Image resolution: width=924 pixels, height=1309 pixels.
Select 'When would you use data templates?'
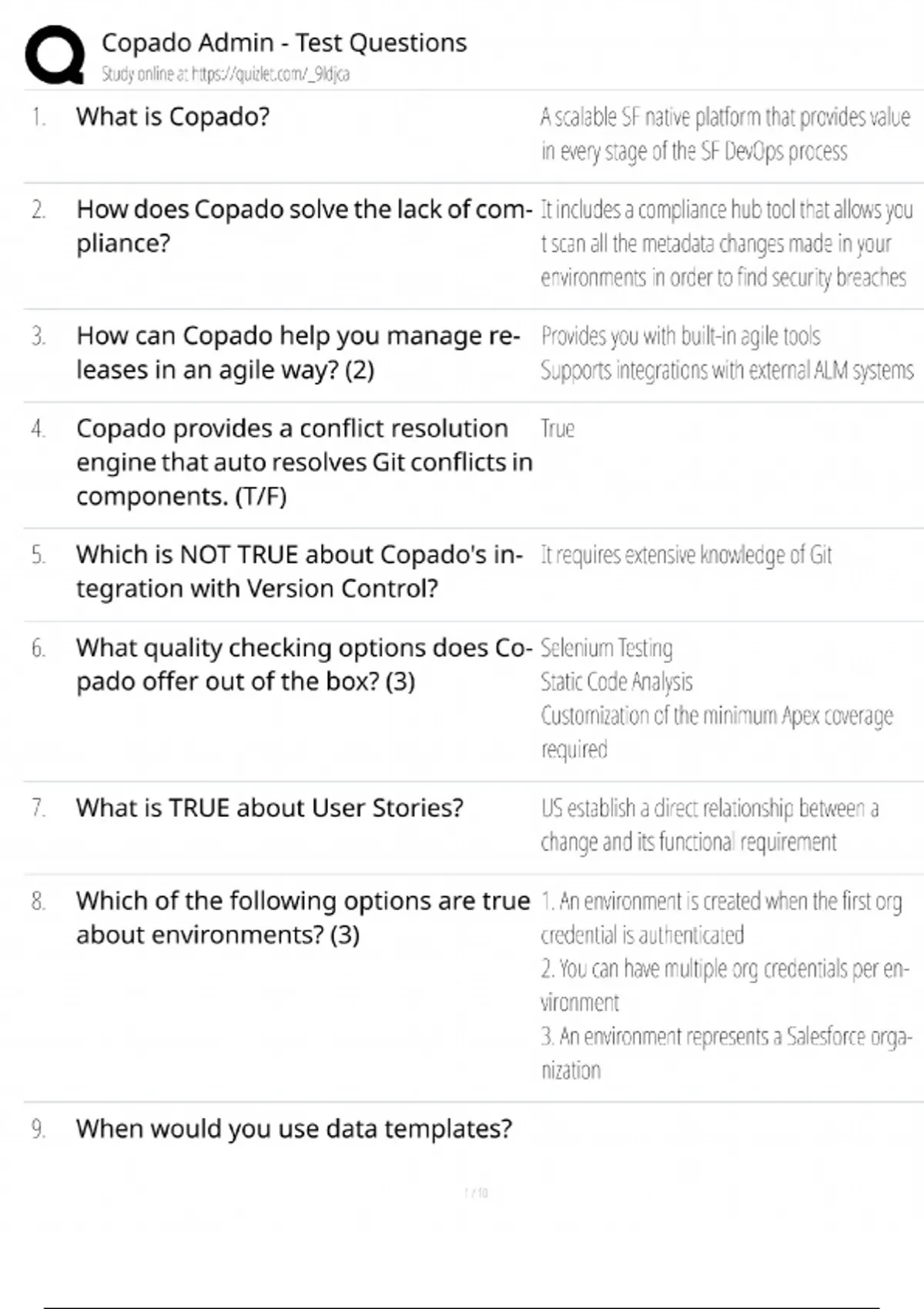pos(293,1129)
